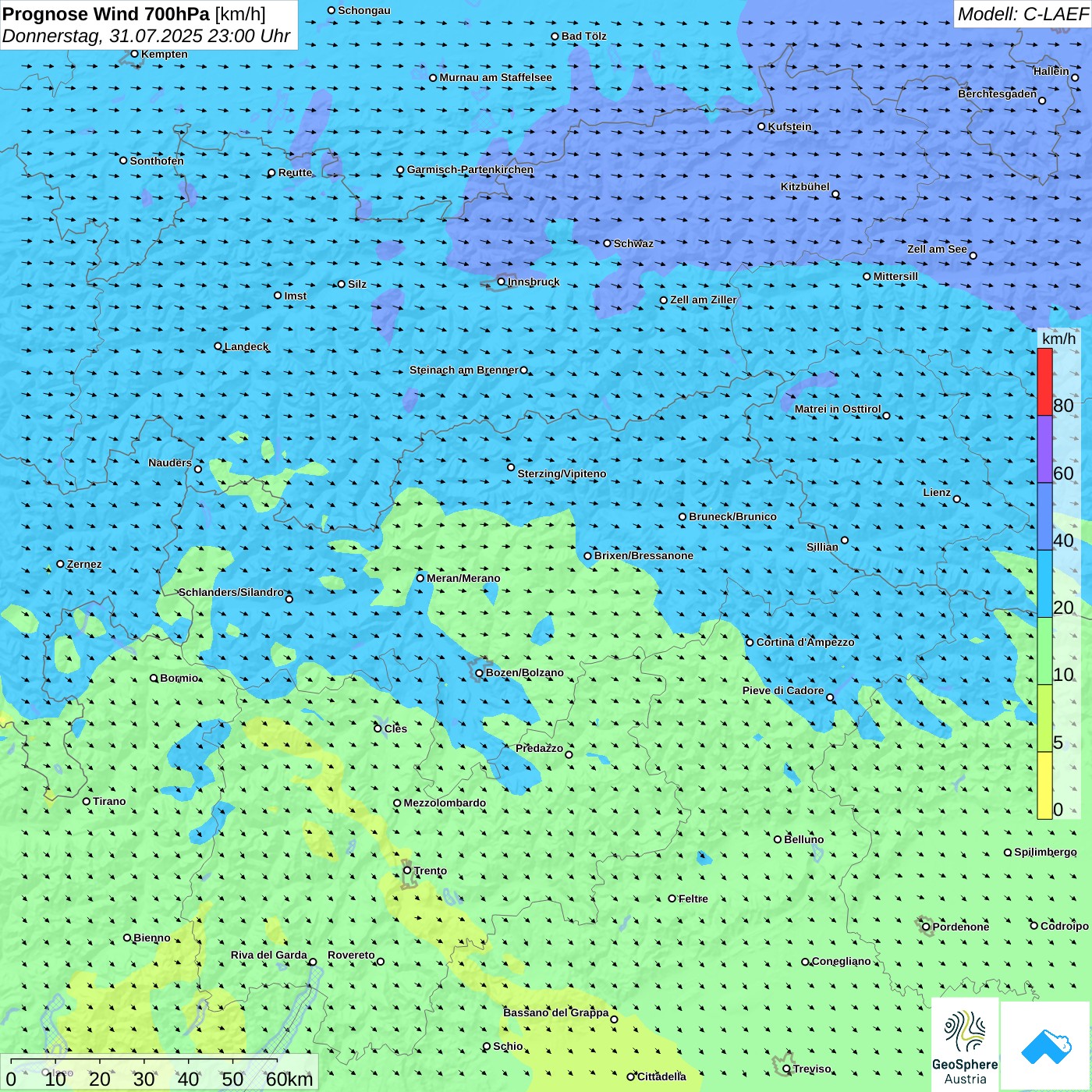
Task: Click the '60km' scale bar label
Action: (289, 1079)
